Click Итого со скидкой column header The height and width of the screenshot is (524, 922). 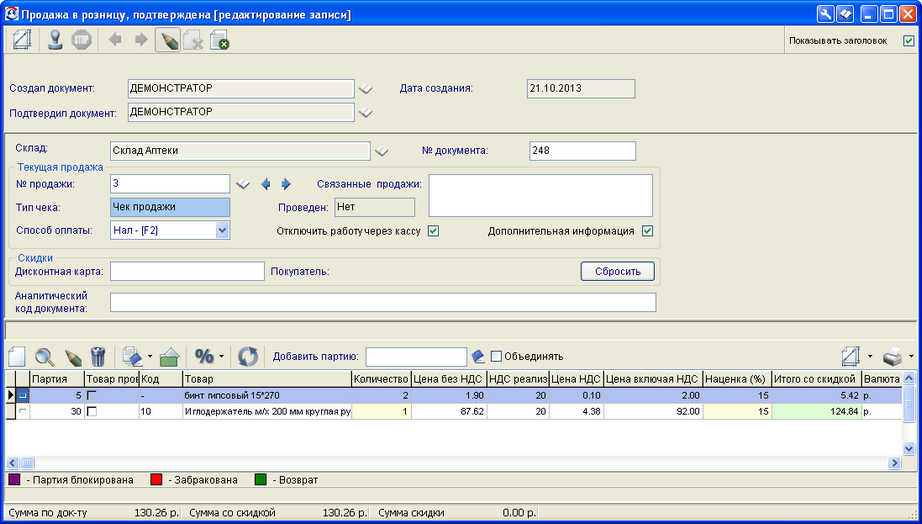tap(816, 379)
